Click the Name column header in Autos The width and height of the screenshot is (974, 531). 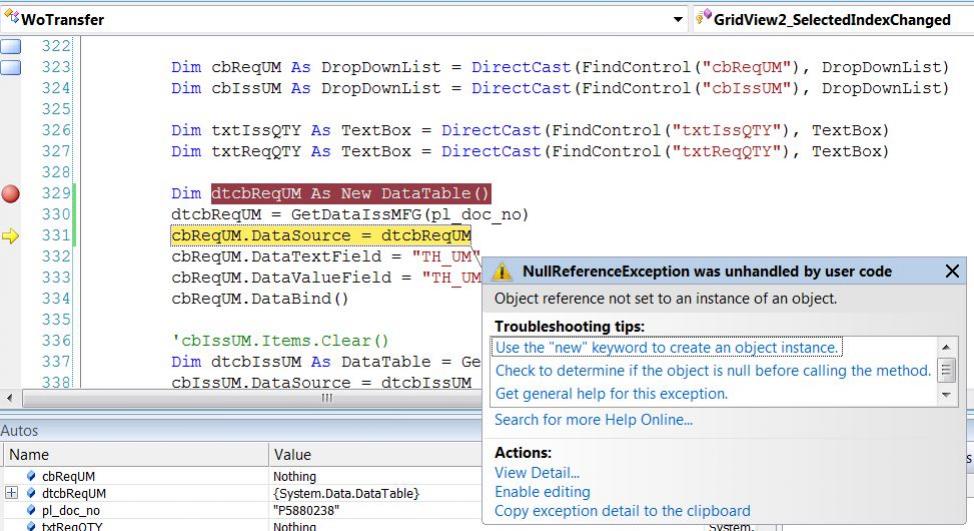(x=135, y=455)
